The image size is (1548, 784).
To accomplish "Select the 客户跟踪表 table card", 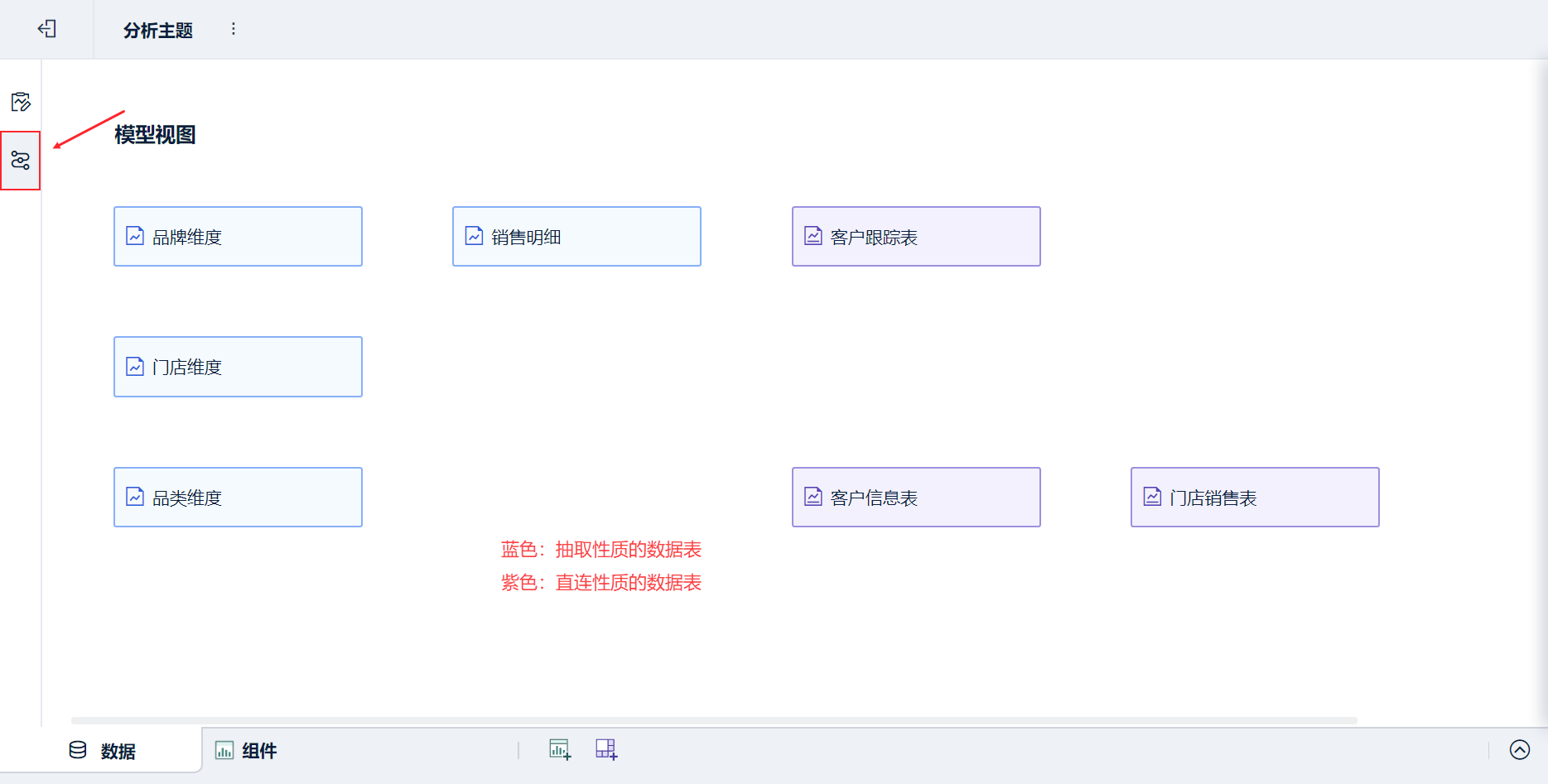I will (916, 236).
